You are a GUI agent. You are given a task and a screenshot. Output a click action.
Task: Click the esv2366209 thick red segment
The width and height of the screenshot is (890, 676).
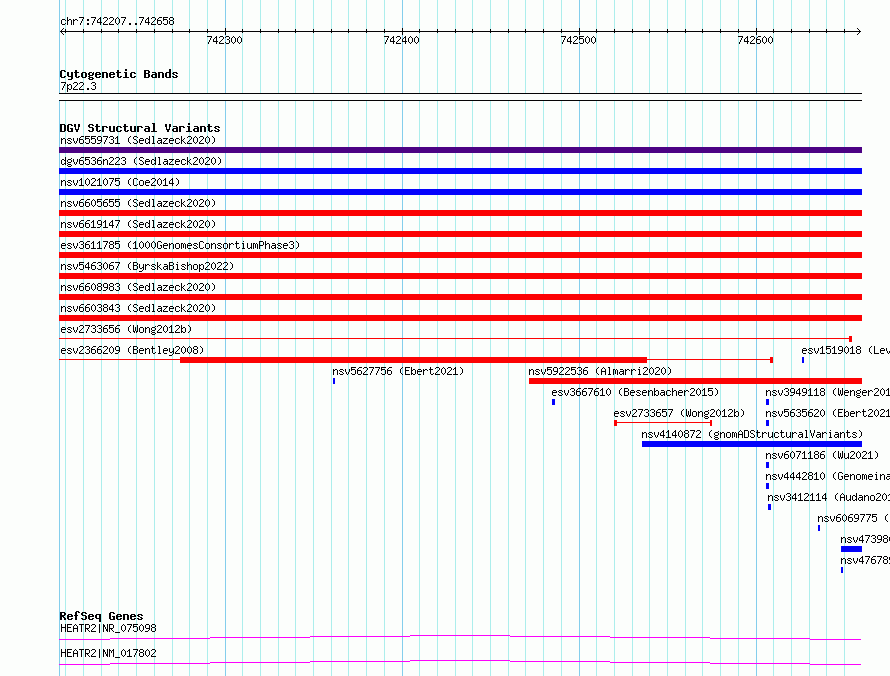tap(413, 360)
